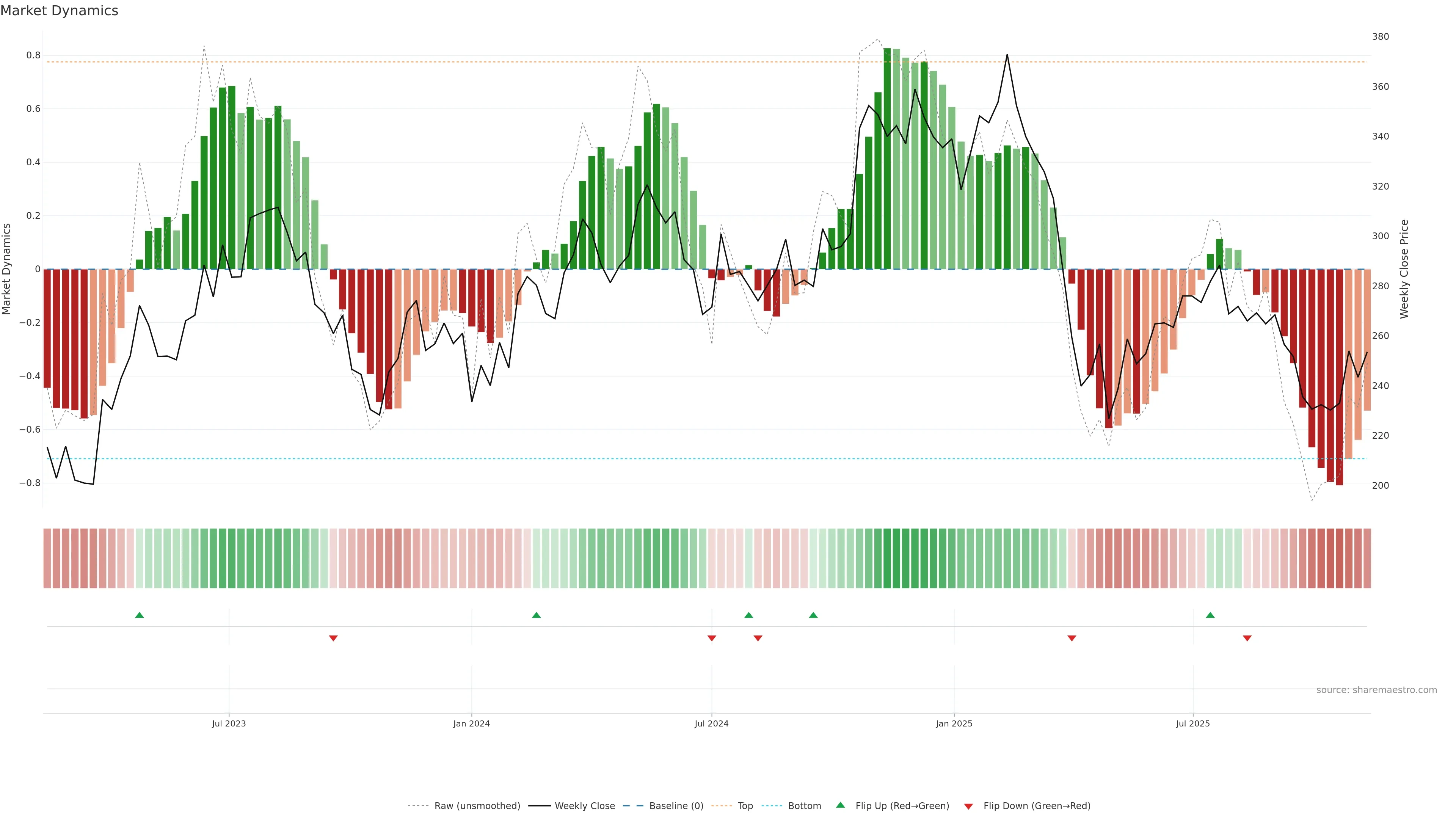Click the Market Dynamics chart title
Screen dimensions: 1456x819
[60, 11]
